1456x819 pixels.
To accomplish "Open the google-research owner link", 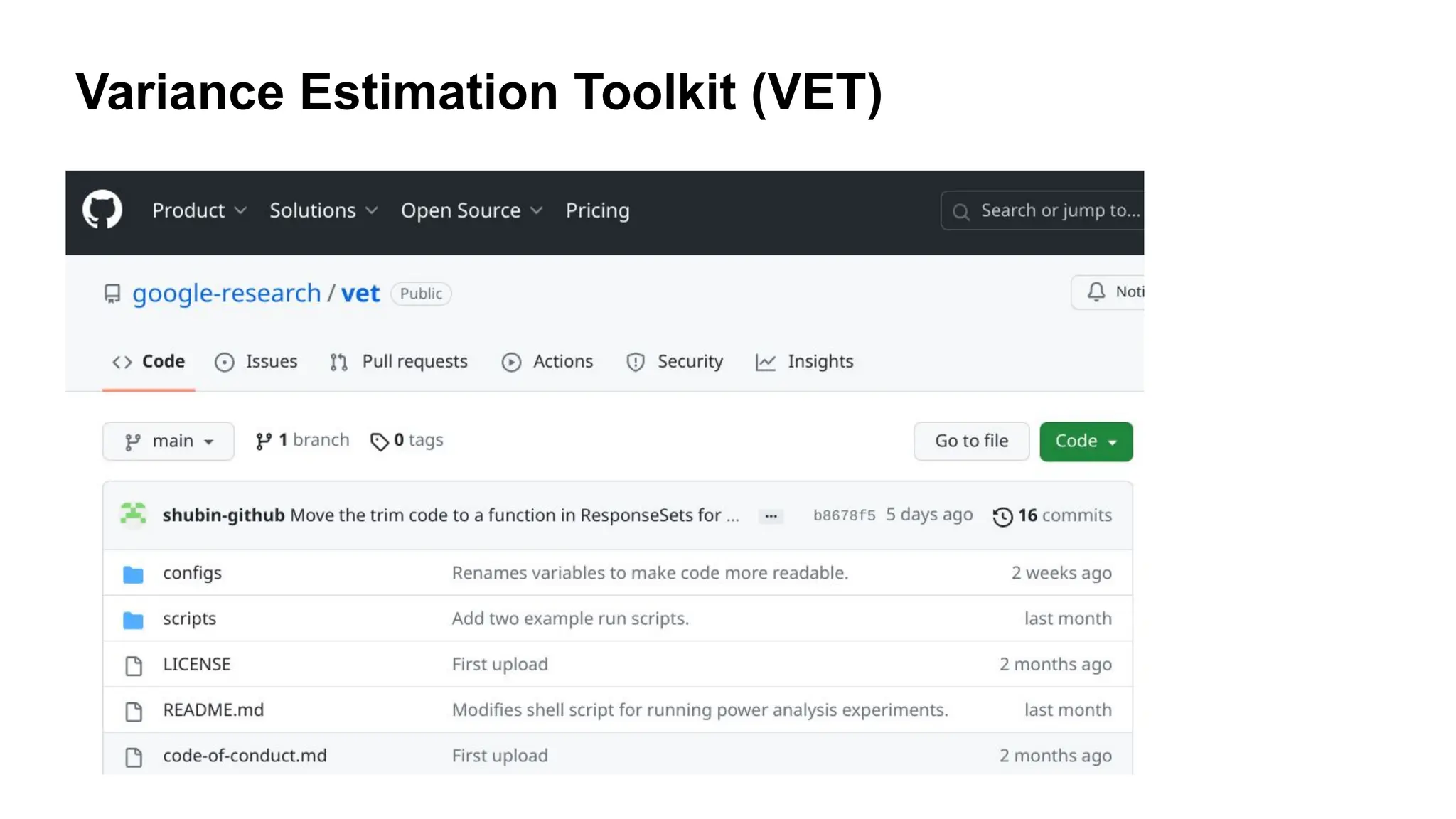I will (x=227, y=294).
